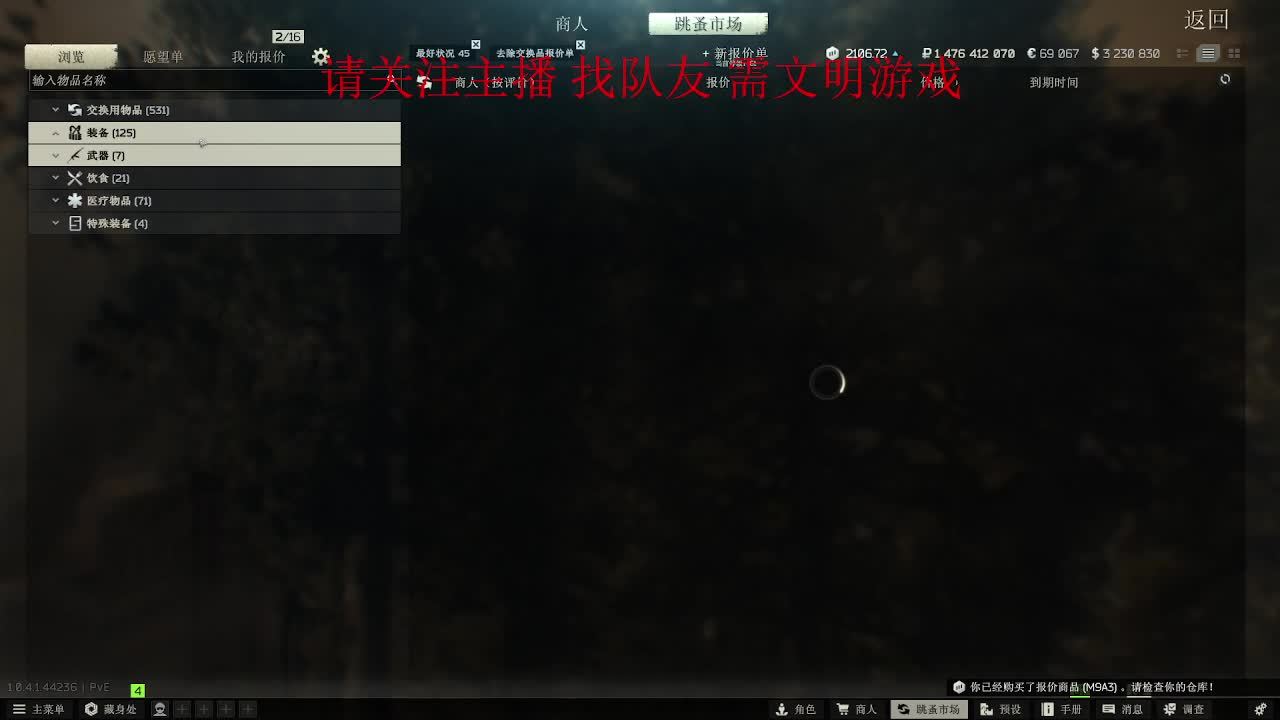Open flea market settings gear

pyautogui.click(x=320, y=57)
